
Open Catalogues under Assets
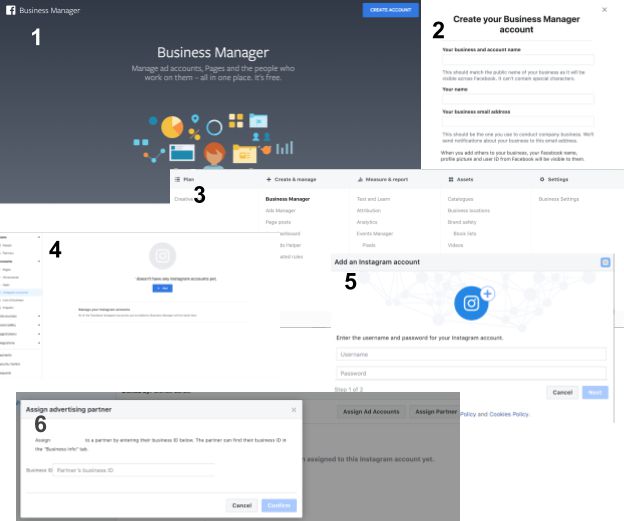point(460,199)
